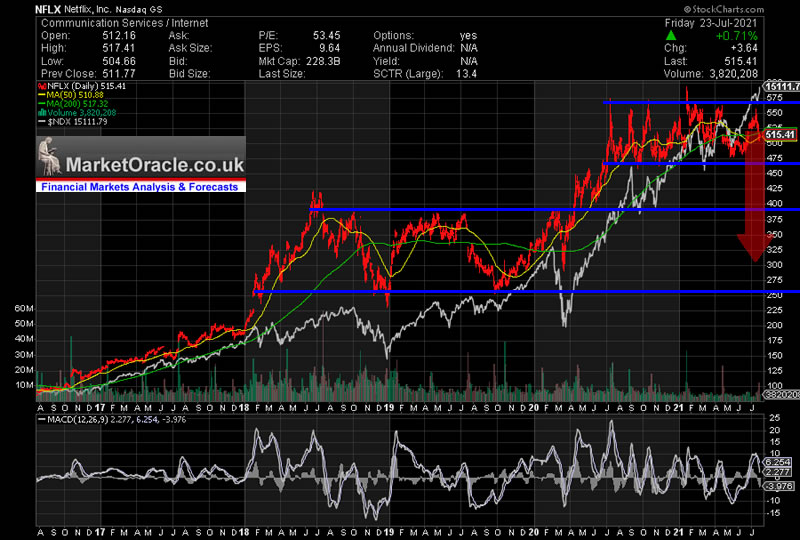Screen dimensions: 800x540
Task: Click the $NDX value tag at axis top
Action: [782, 86]
